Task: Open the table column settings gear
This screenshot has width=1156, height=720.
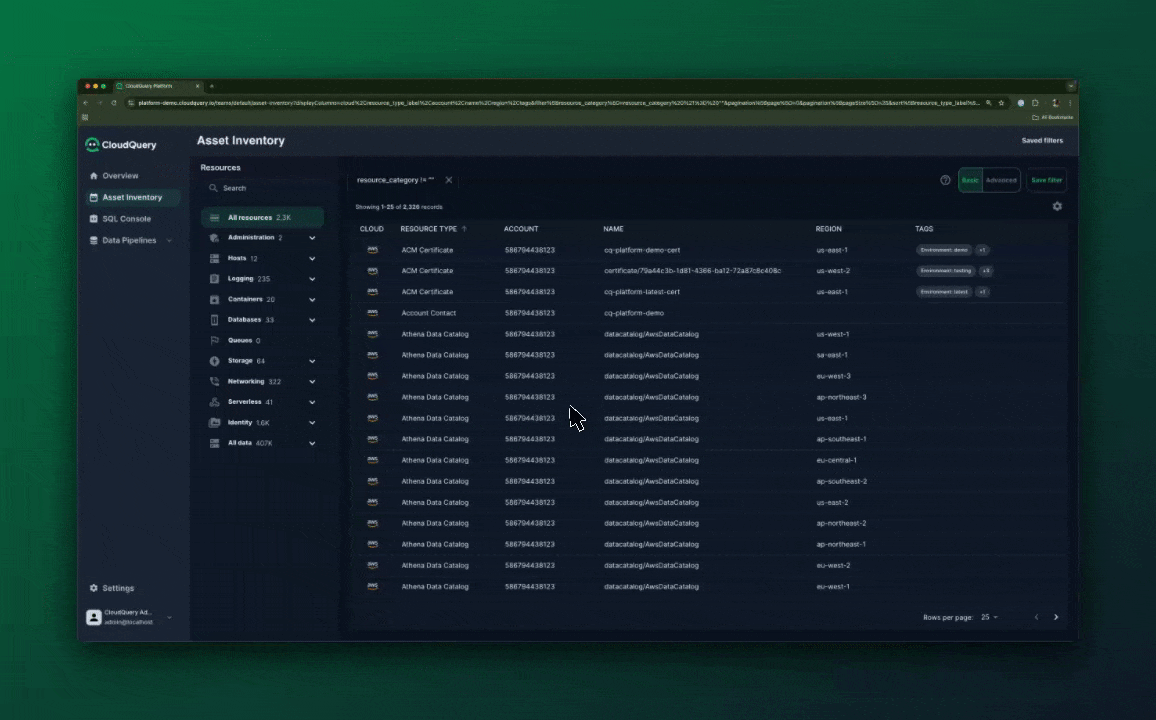Action: click(x=1057, y=206)
